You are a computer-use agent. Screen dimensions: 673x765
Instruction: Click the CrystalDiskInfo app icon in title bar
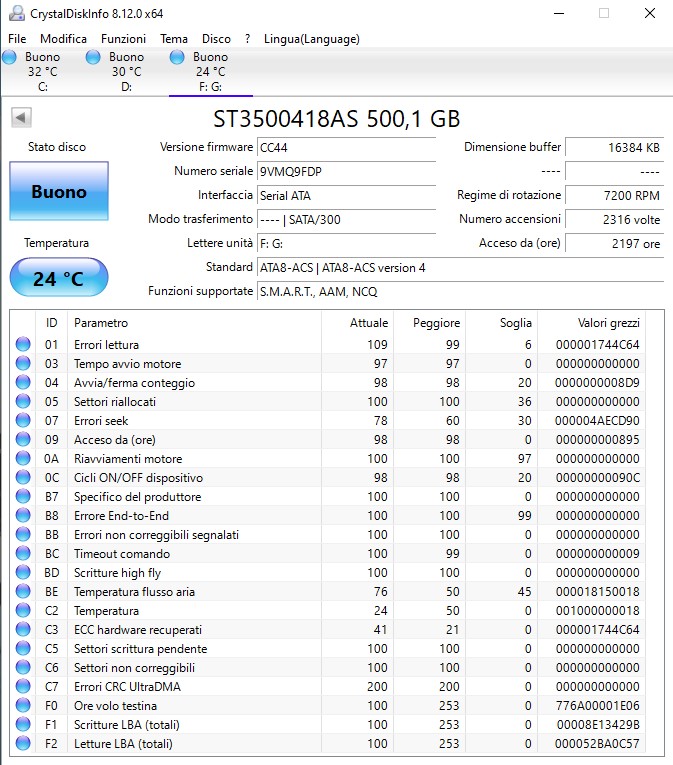(17, 13)
